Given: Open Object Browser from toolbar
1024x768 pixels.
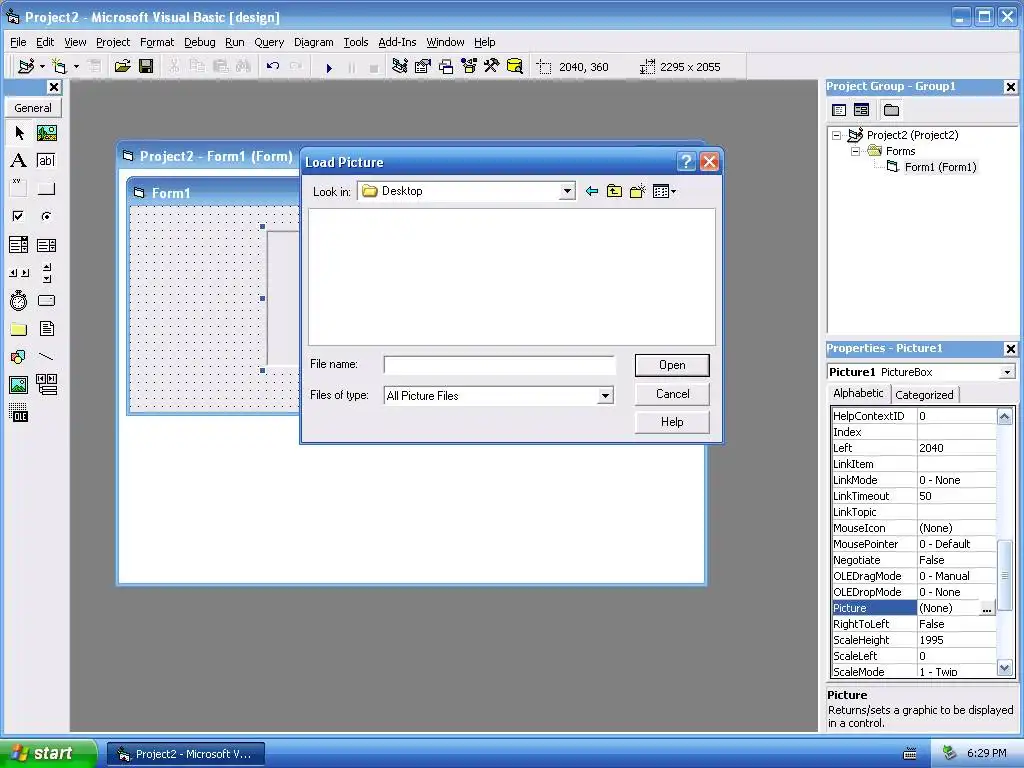Looking at the screenshot, I should coord(469,66).
